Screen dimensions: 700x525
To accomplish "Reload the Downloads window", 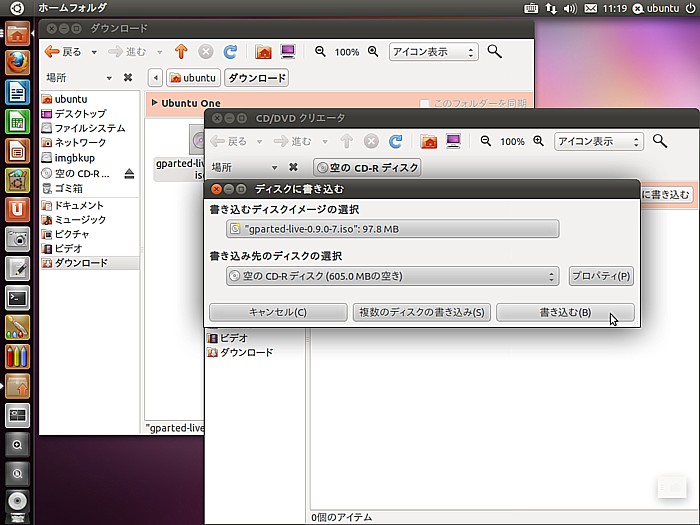I will pyautogui.click(x=230, y=52).
